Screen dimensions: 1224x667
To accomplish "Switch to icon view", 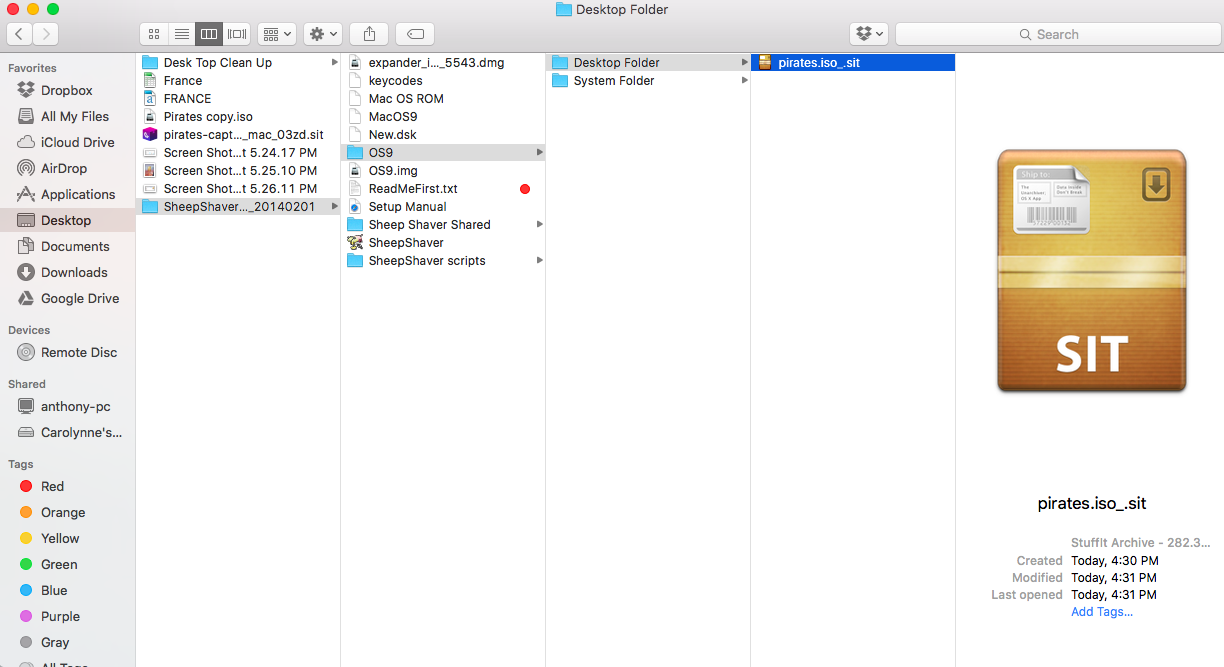I will (x=154, y=34).
